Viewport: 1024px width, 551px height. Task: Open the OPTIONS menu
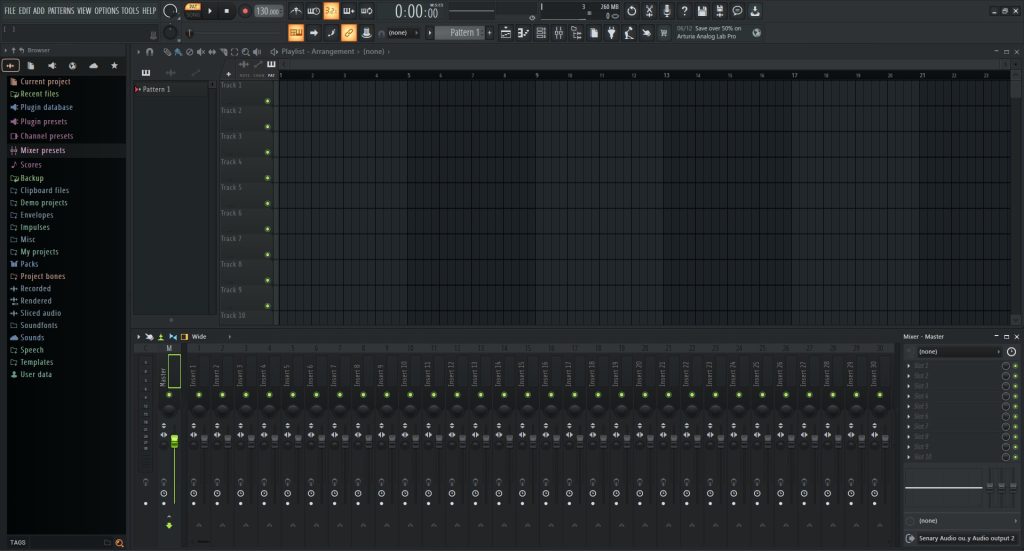(106, 10)
